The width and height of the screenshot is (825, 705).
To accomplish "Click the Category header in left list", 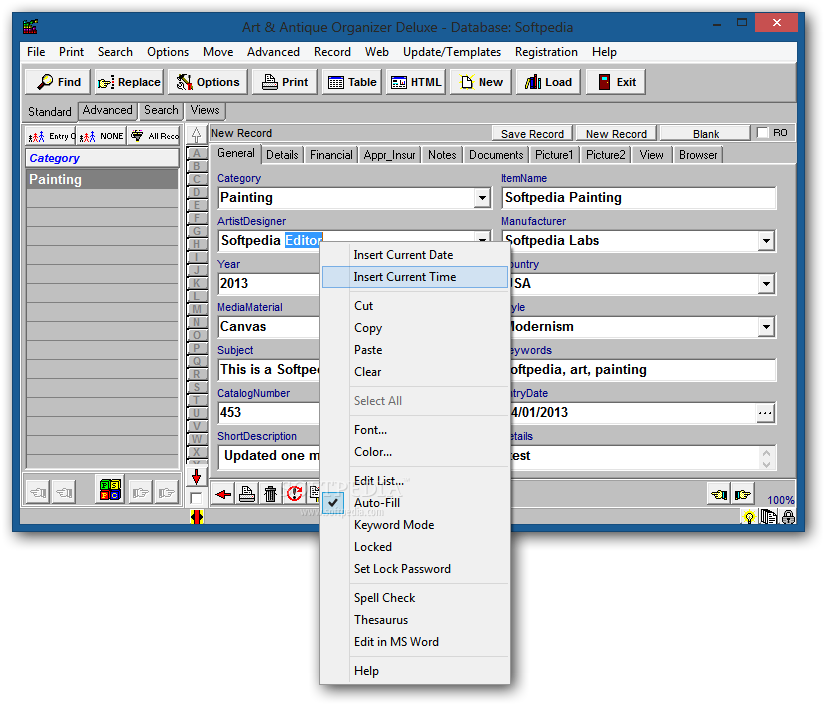I will click(x=102, y=158).
